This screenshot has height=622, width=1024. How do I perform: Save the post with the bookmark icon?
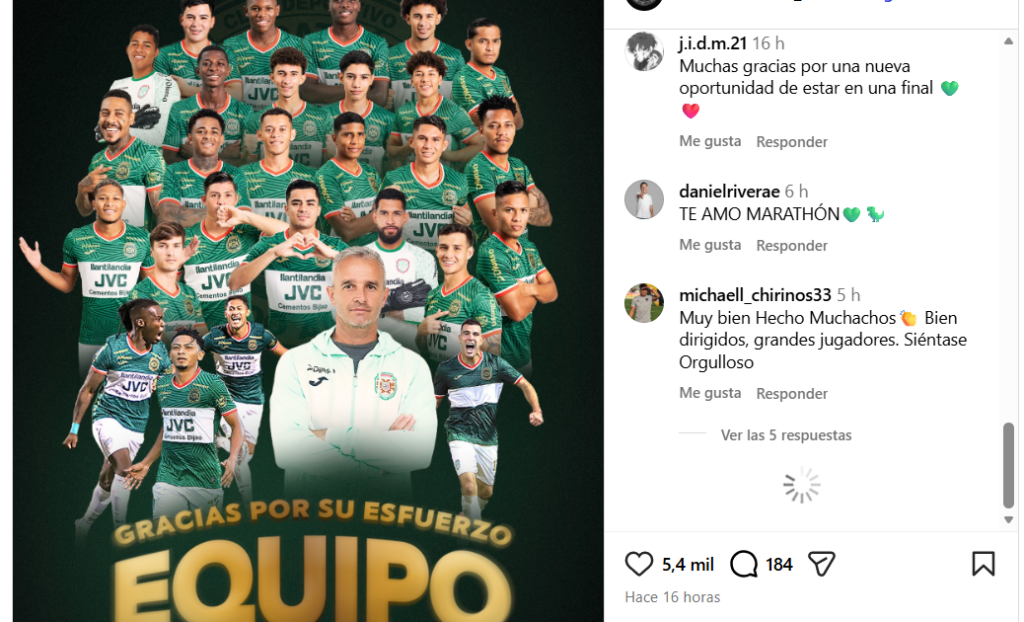[983, 564]
